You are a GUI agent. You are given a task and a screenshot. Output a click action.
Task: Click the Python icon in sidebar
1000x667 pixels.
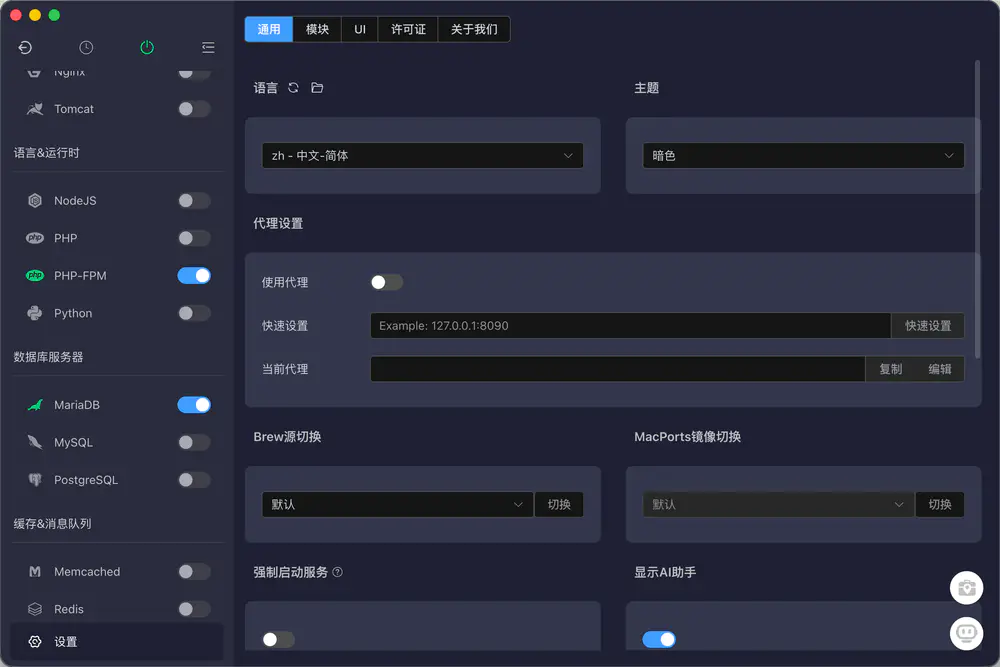(x=35, y=313)
